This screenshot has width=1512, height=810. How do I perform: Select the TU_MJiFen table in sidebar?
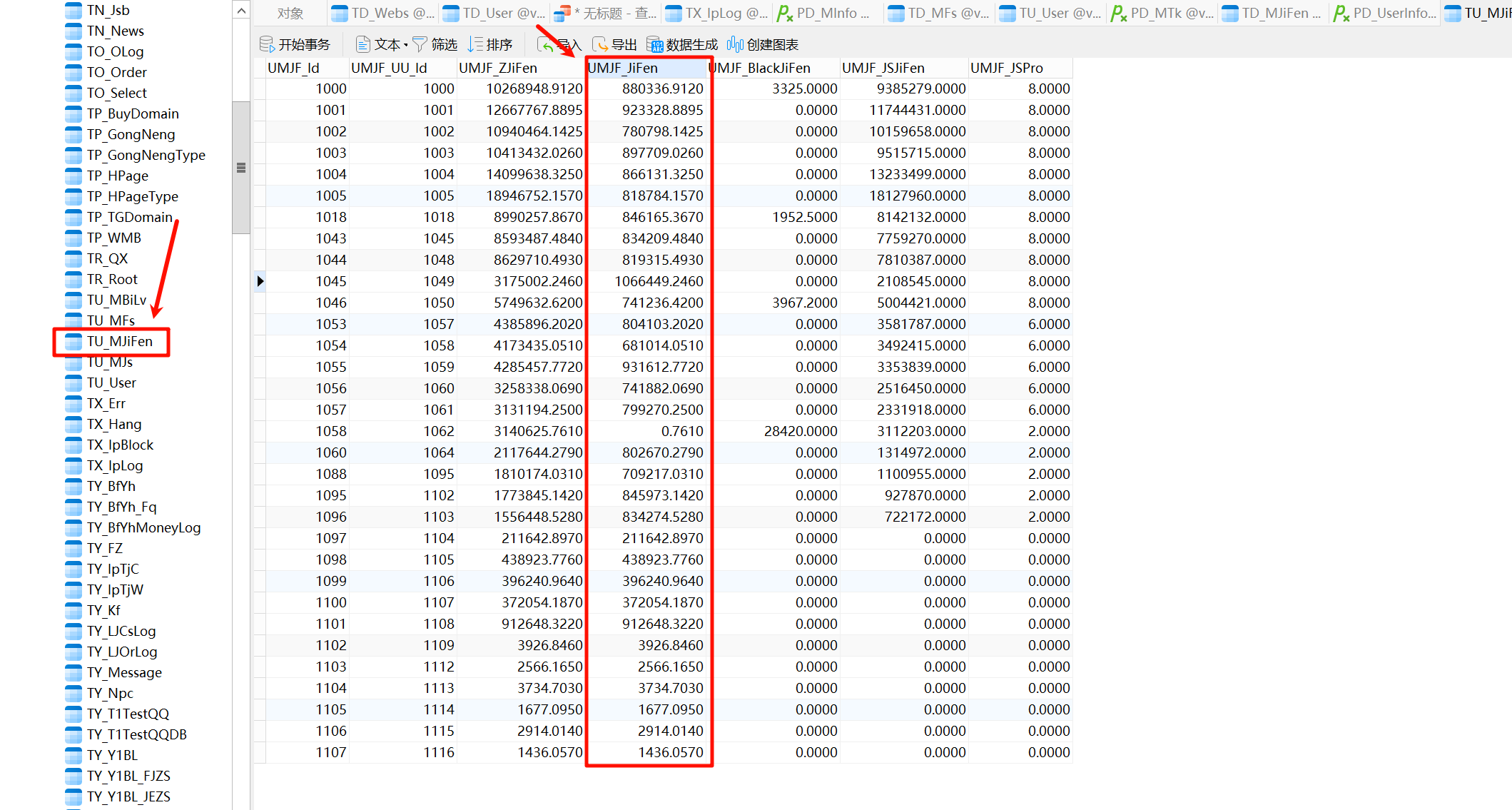coord(120,341)
